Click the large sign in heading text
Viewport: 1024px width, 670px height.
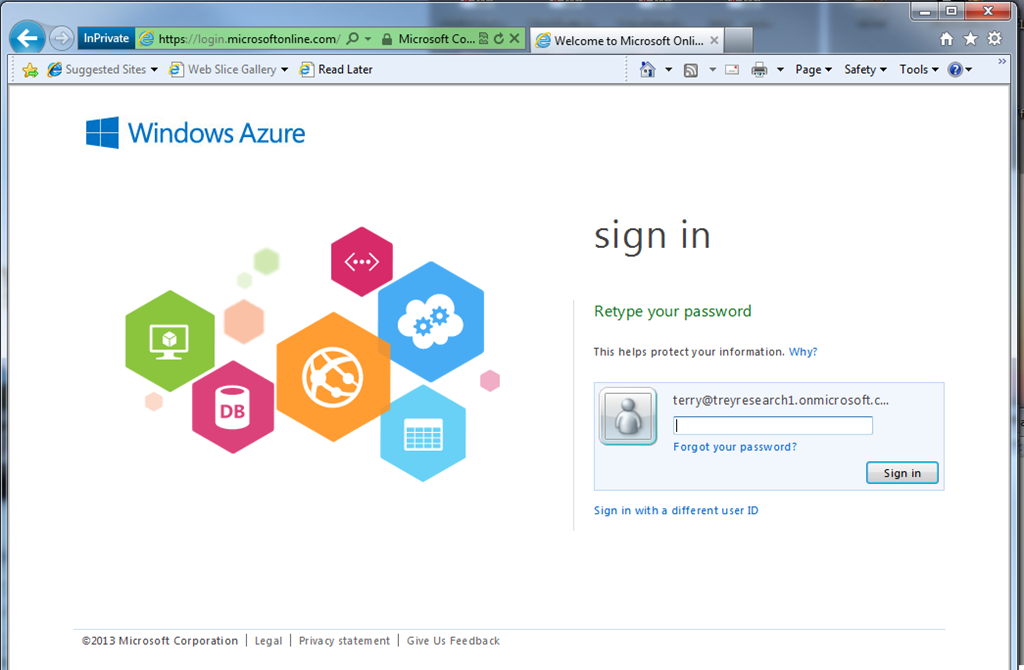[652, 236]
